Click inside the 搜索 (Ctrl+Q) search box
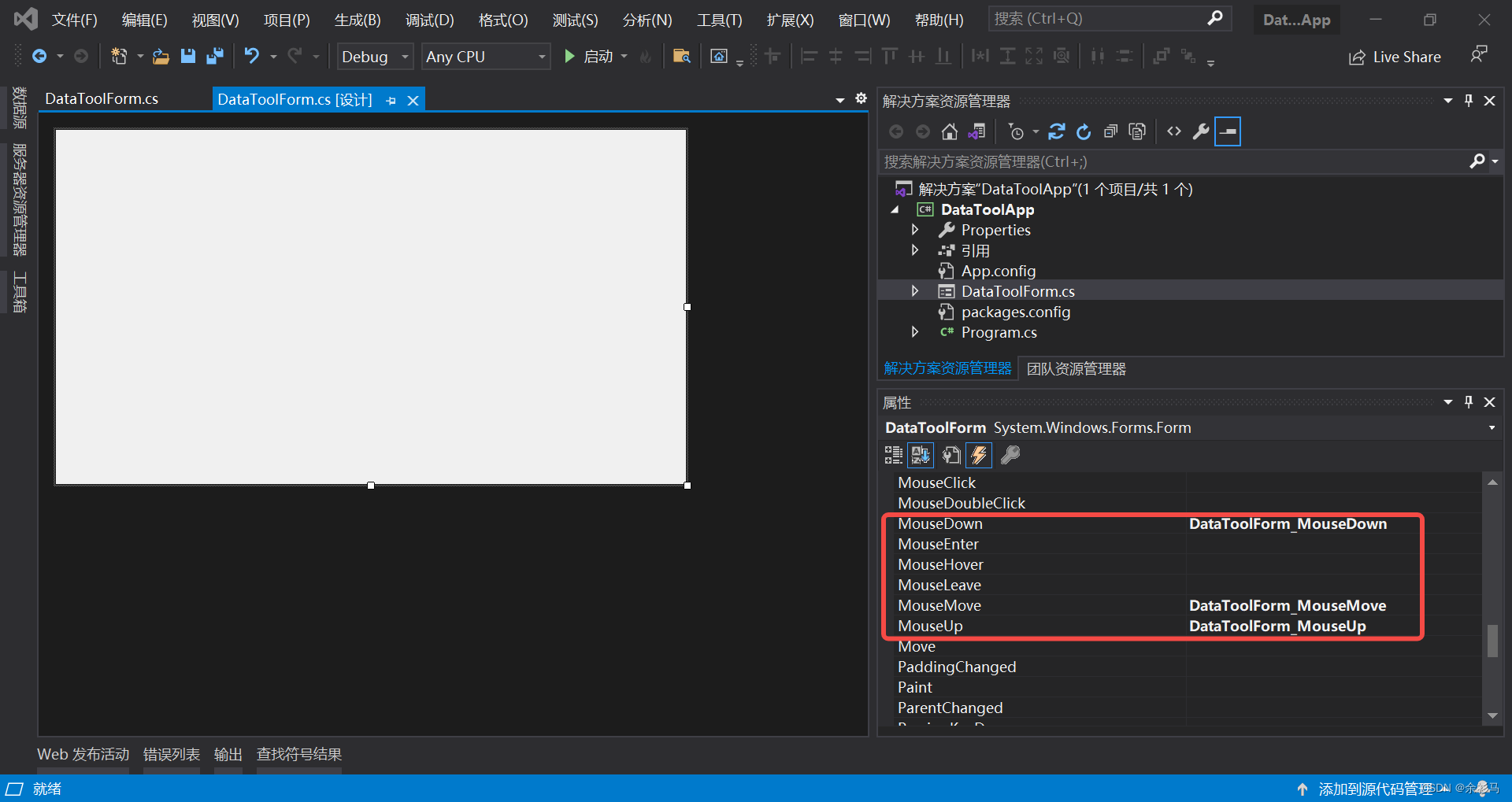The image size is (1512, 802). click(x=1102, y=17)
